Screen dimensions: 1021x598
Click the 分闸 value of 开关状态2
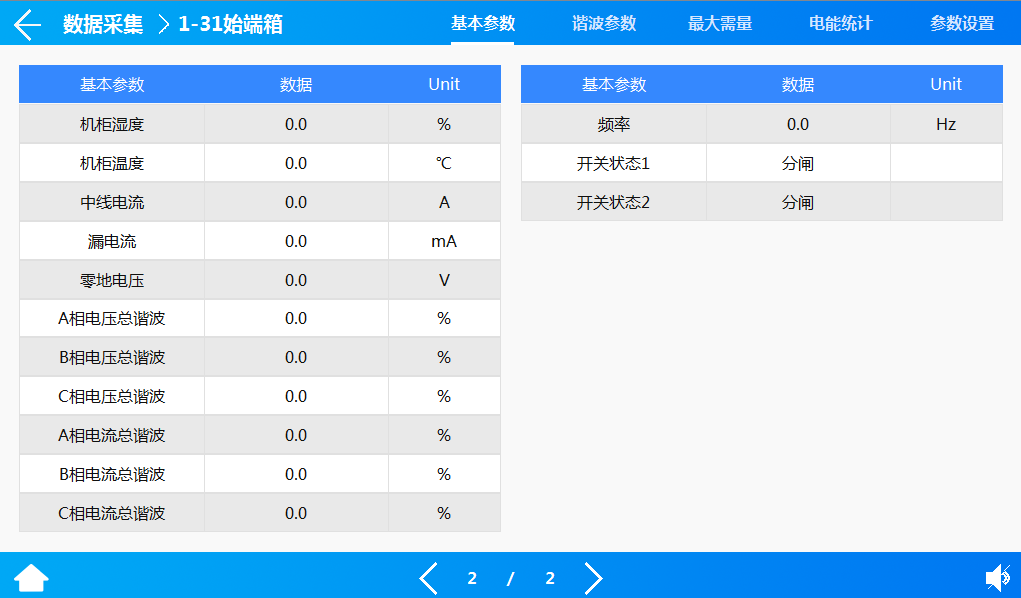(x=798, y=203)
